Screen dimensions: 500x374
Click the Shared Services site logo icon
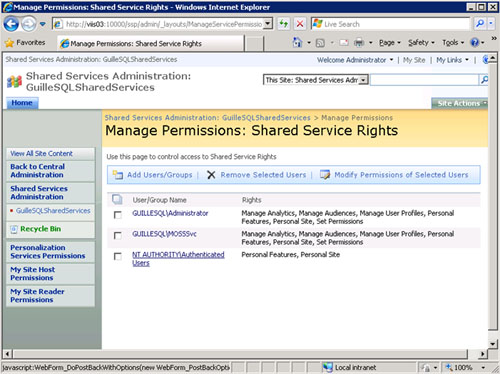pos(14,81)
